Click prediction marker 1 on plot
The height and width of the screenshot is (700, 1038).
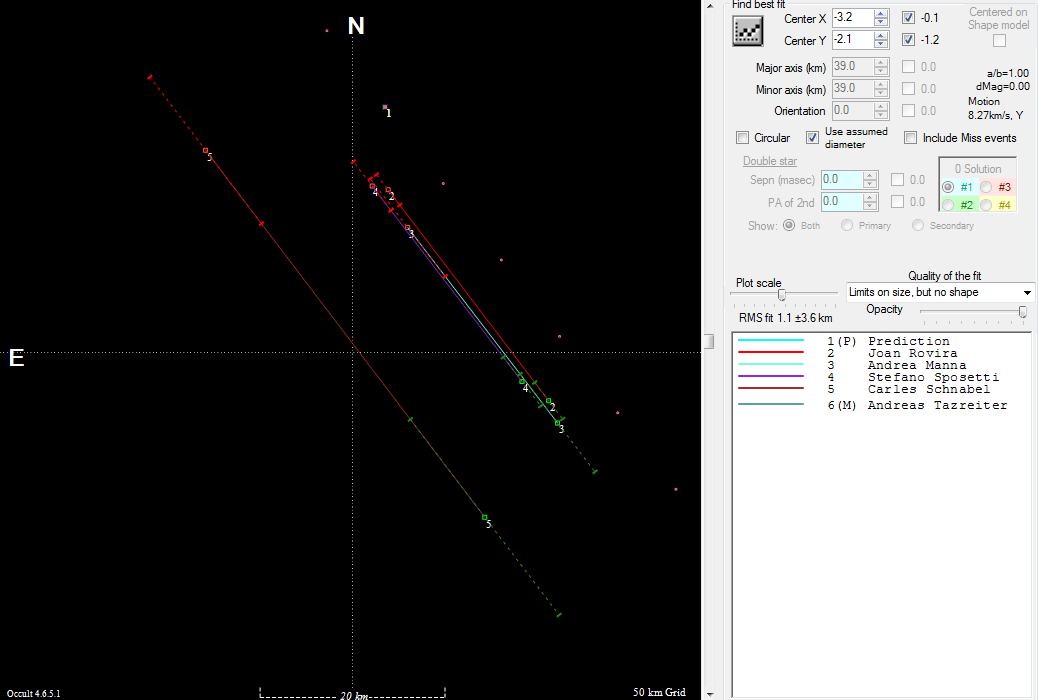385,107
